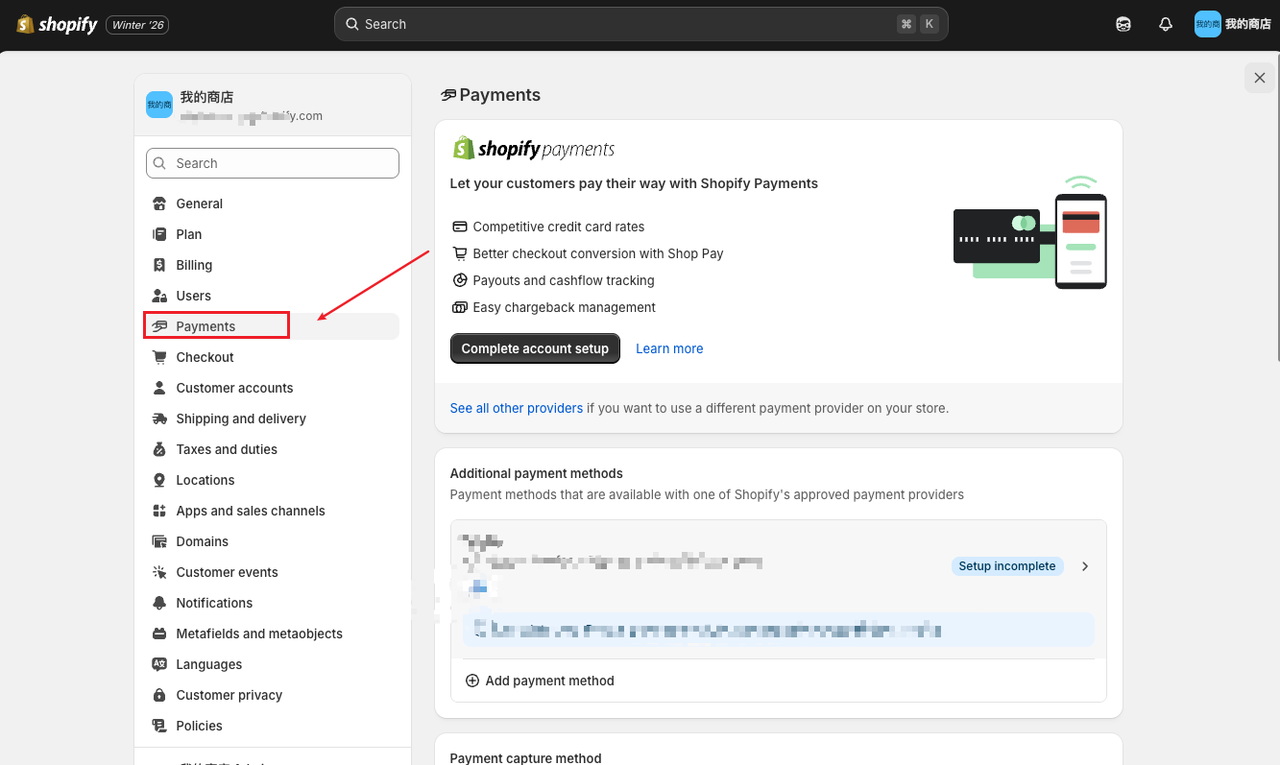Image resolution: width=1280 pixels, height=765 pixels.
Task: Click the plus icon beside Add payment method
Action: 472,680
